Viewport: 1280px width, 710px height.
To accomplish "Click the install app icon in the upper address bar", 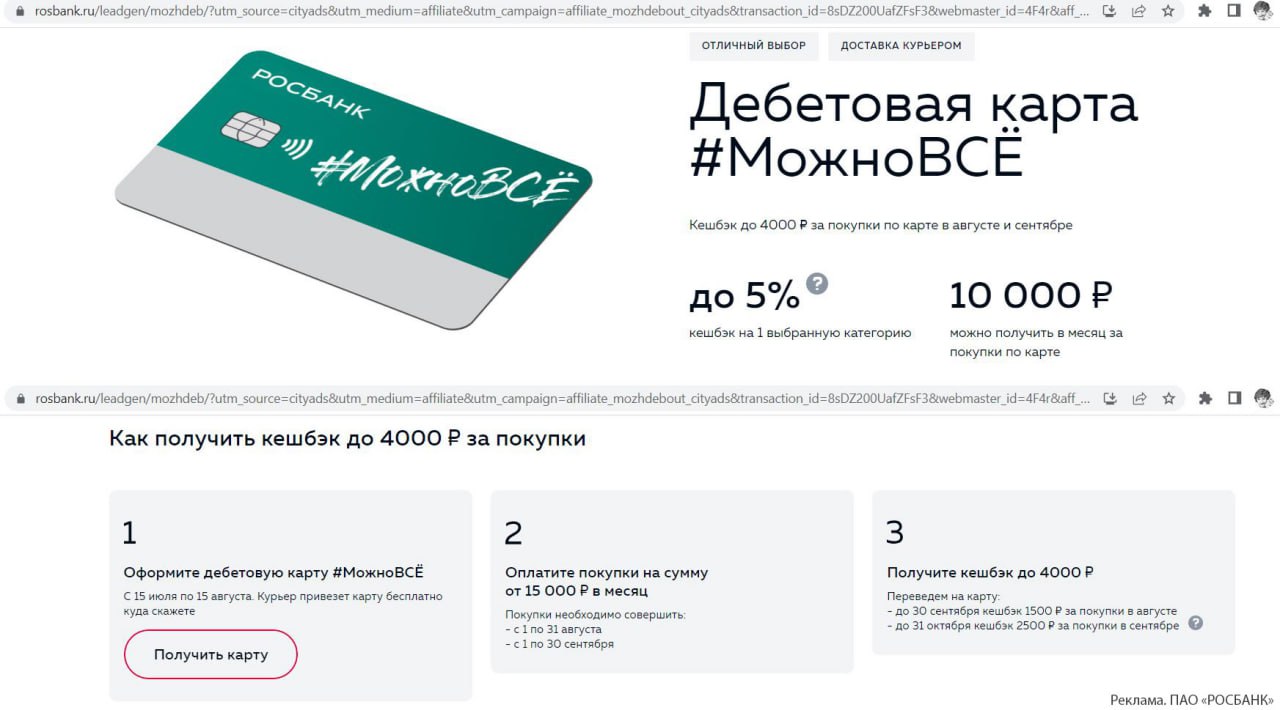I will [1109, 11].
